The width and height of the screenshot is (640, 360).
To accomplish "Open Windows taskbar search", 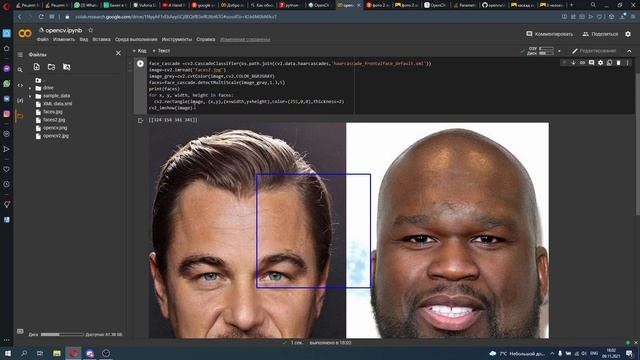I will tap(24, 353).
